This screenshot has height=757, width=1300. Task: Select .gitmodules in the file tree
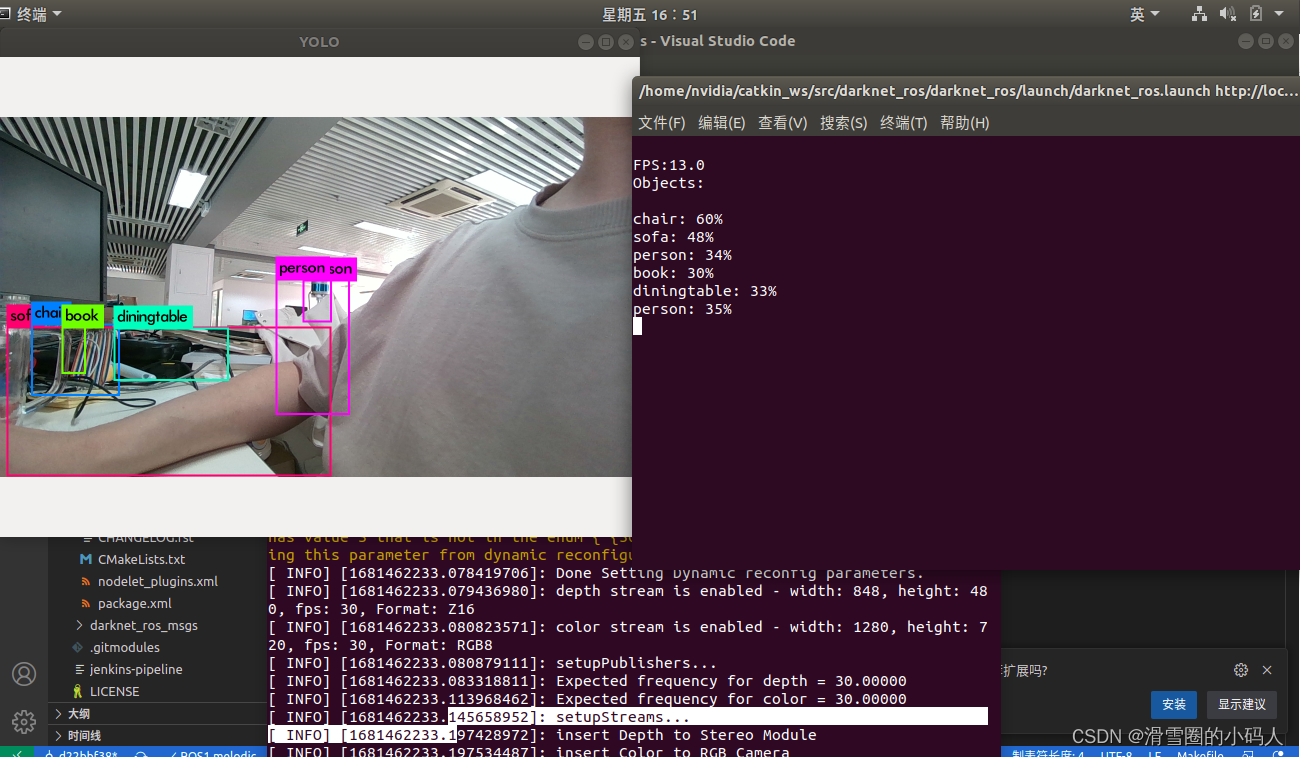[x=125, y=647]
